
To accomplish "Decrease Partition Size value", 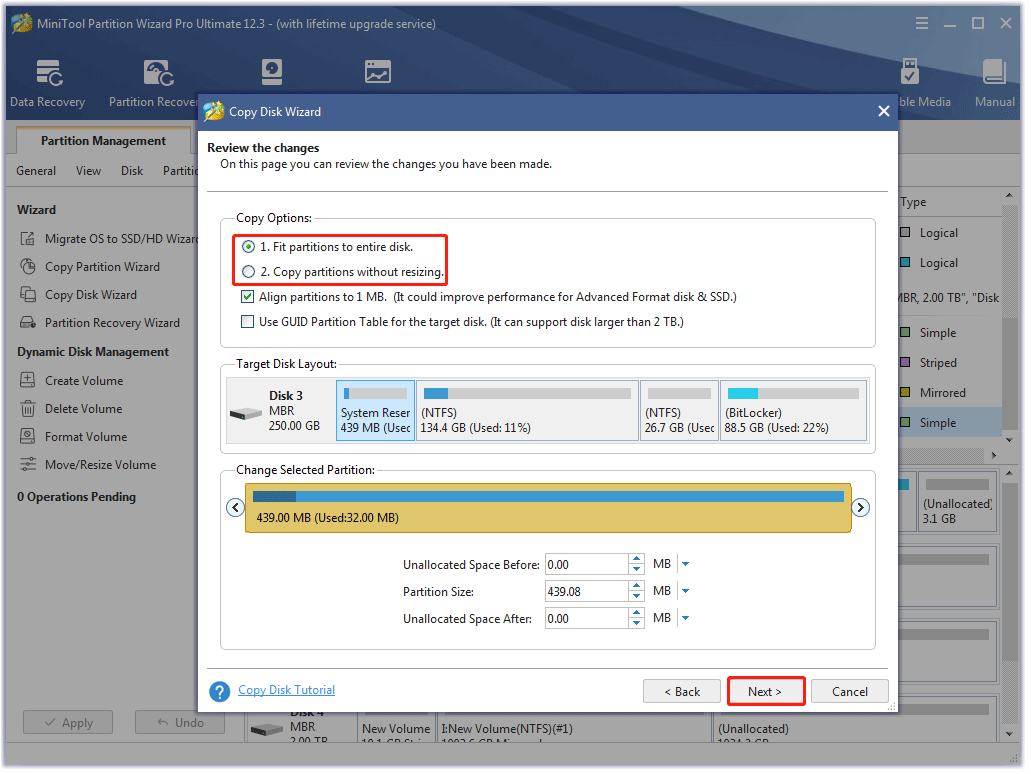I will [x=636, y=596].
